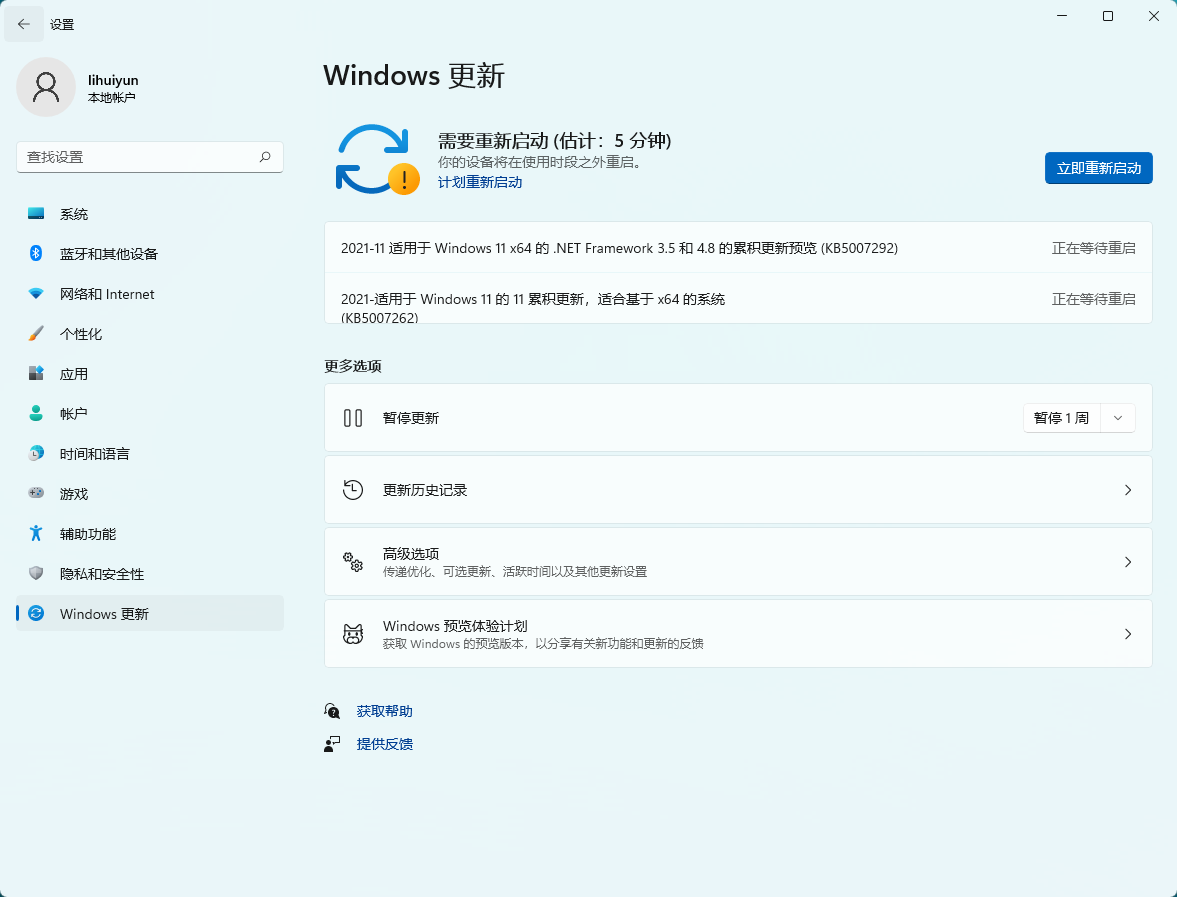Click 立即重新启动 button
This screenshot has height=897, width=1177.
1098,168
